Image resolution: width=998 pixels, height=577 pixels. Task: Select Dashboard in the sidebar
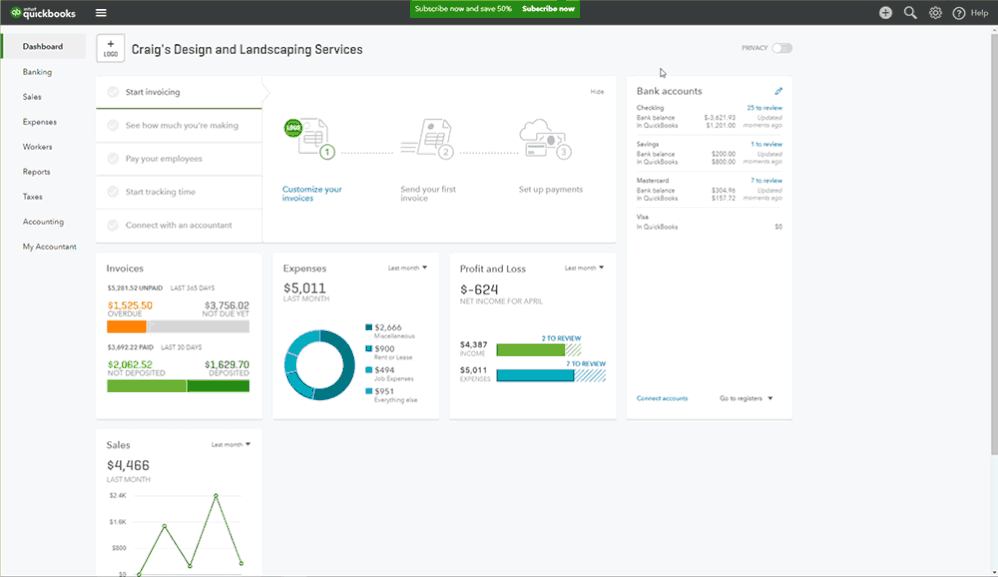click(43, 46)
